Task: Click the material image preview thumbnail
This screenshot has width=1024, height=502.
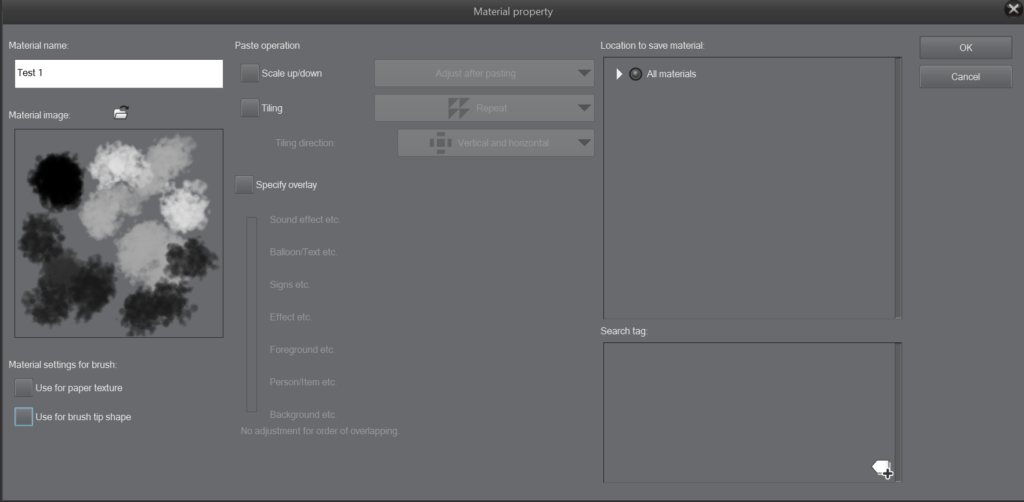Action: coord(119,233)
